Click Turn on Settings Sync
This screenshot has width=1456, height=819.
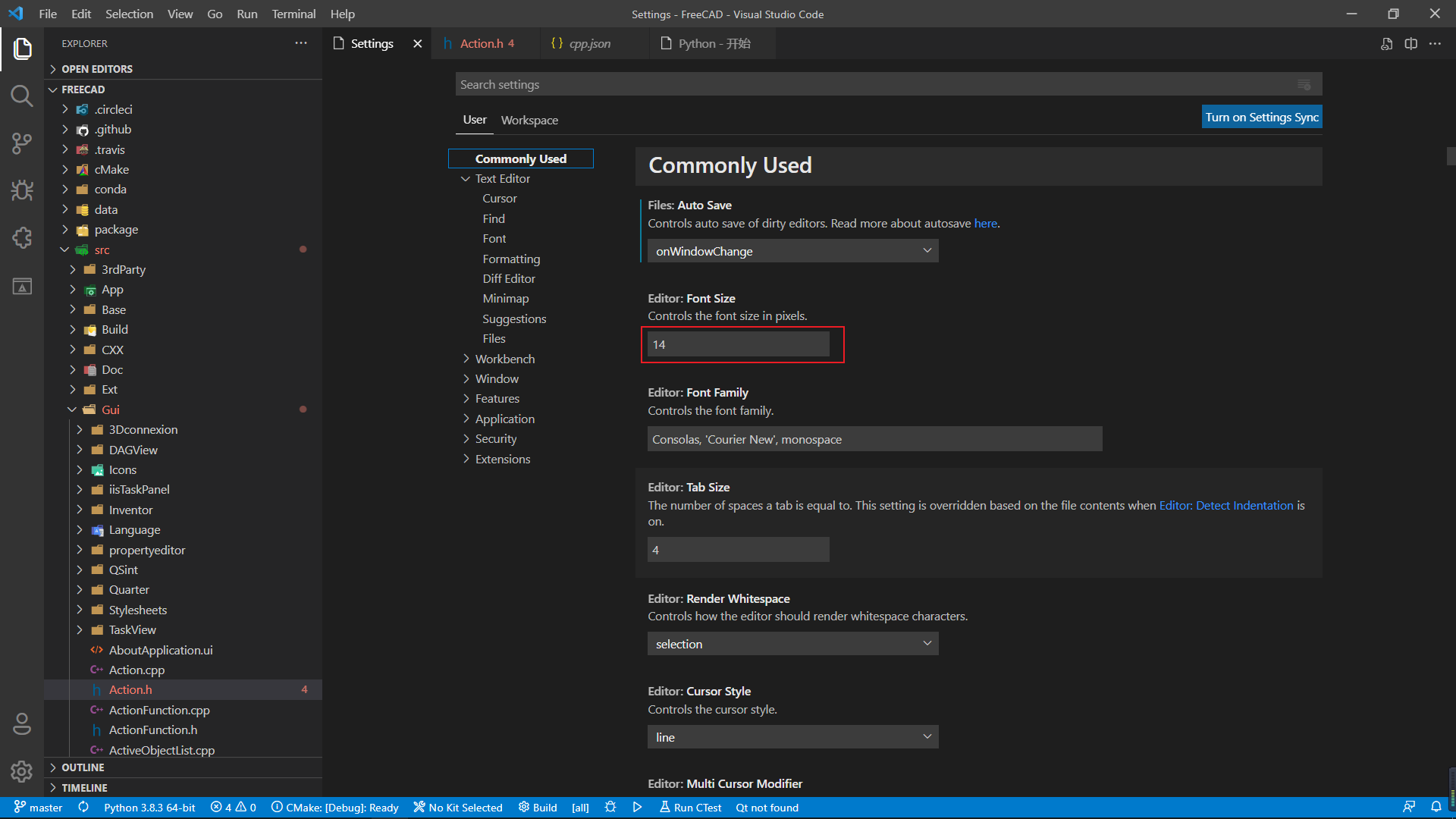(x=1261, y=117)
